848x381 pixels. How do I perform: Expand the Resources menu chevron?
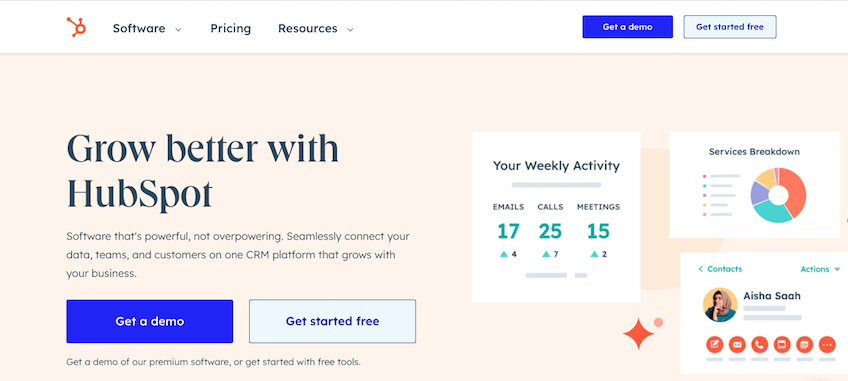(x=350, y=30)
